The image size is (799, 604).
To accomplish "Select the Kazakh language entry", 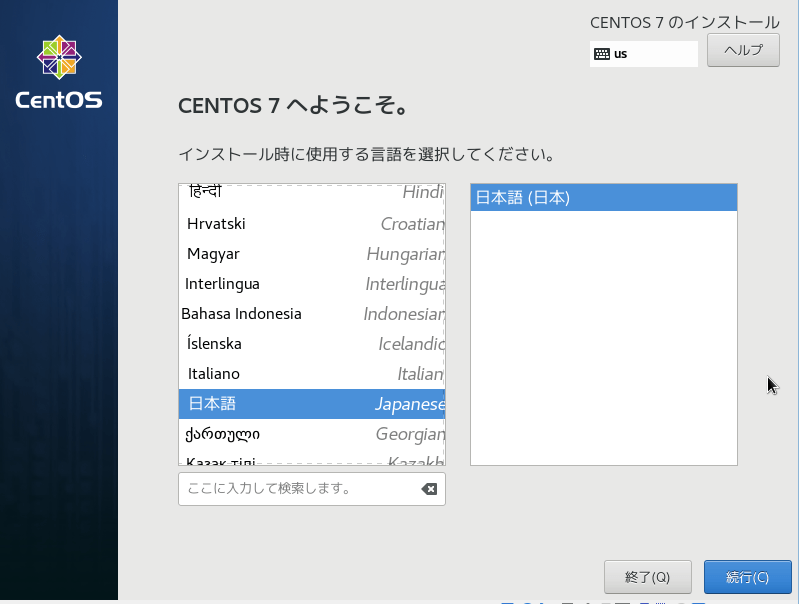I will click(312, 460).
